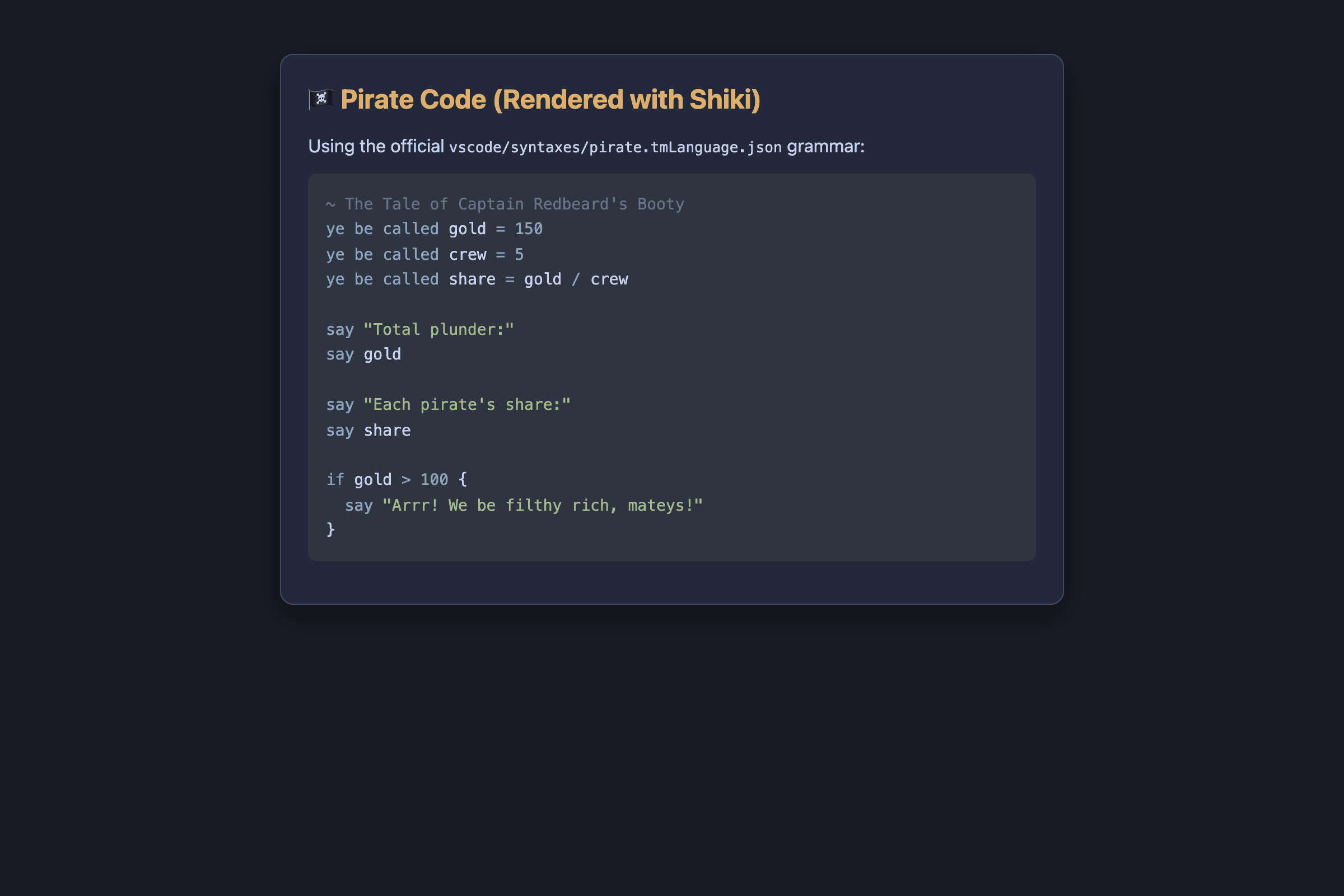1344x896 pixels.
Task: Click the number 150 in code
Action: (x=529, y=229)
